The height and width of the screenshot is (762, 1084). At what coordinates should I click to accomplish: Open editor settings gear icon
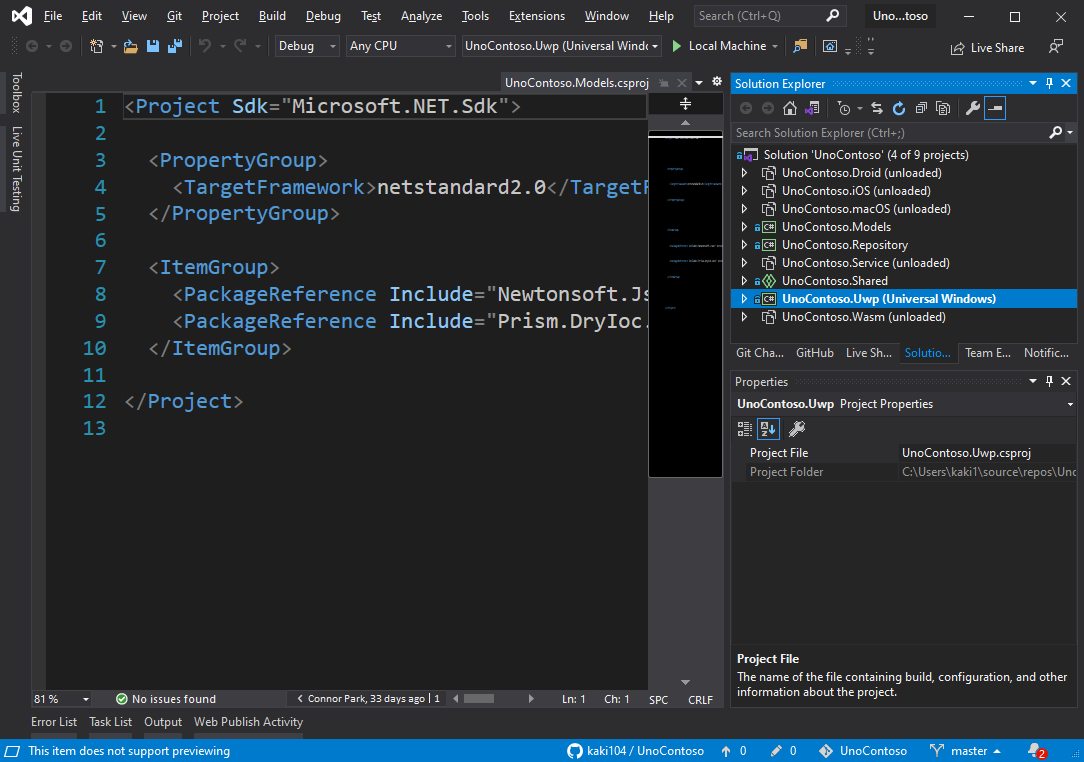pos(717,82)
